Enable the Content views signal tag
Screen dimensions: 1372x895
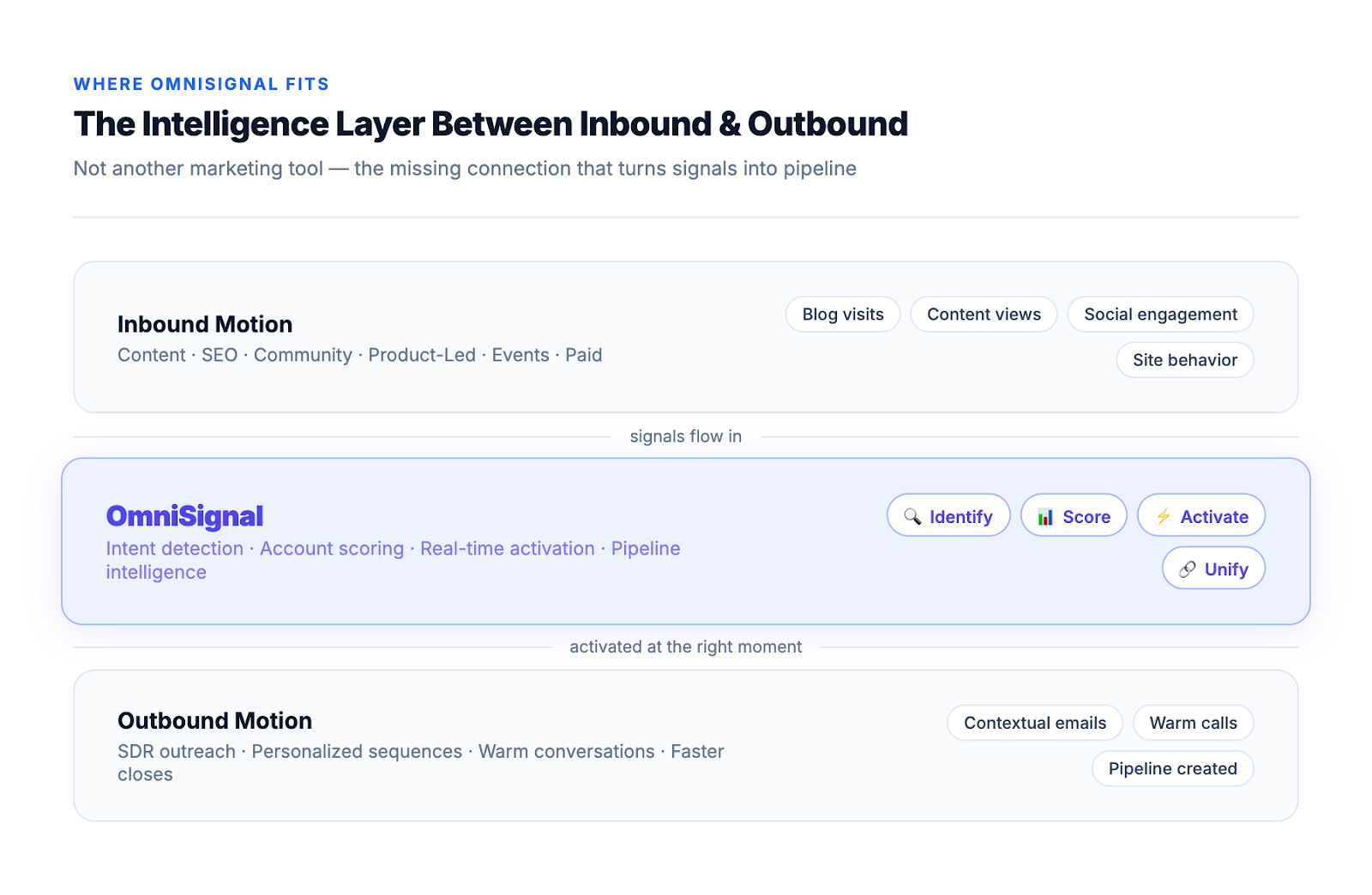pos(984,314)
